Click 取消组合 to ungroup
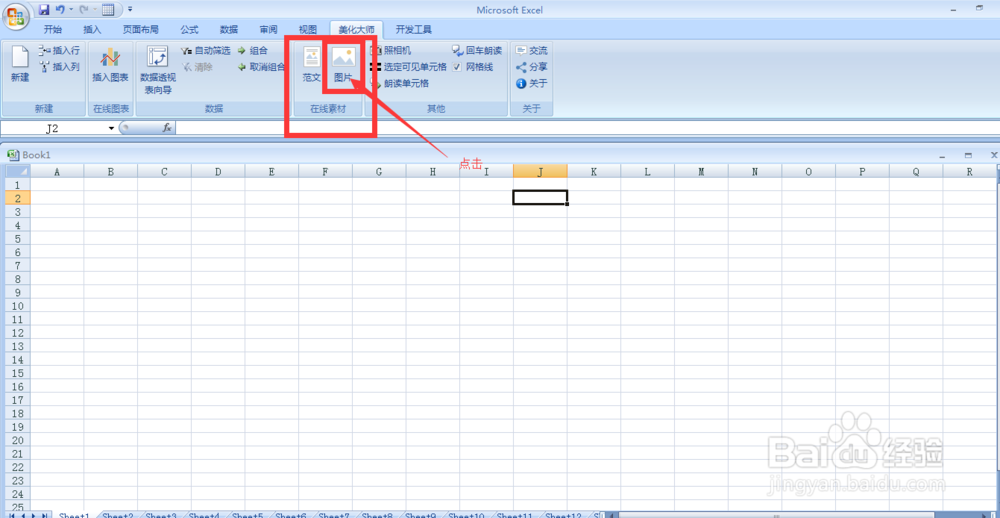Viewport: 1000px width, 518px height. pos(261,67)
